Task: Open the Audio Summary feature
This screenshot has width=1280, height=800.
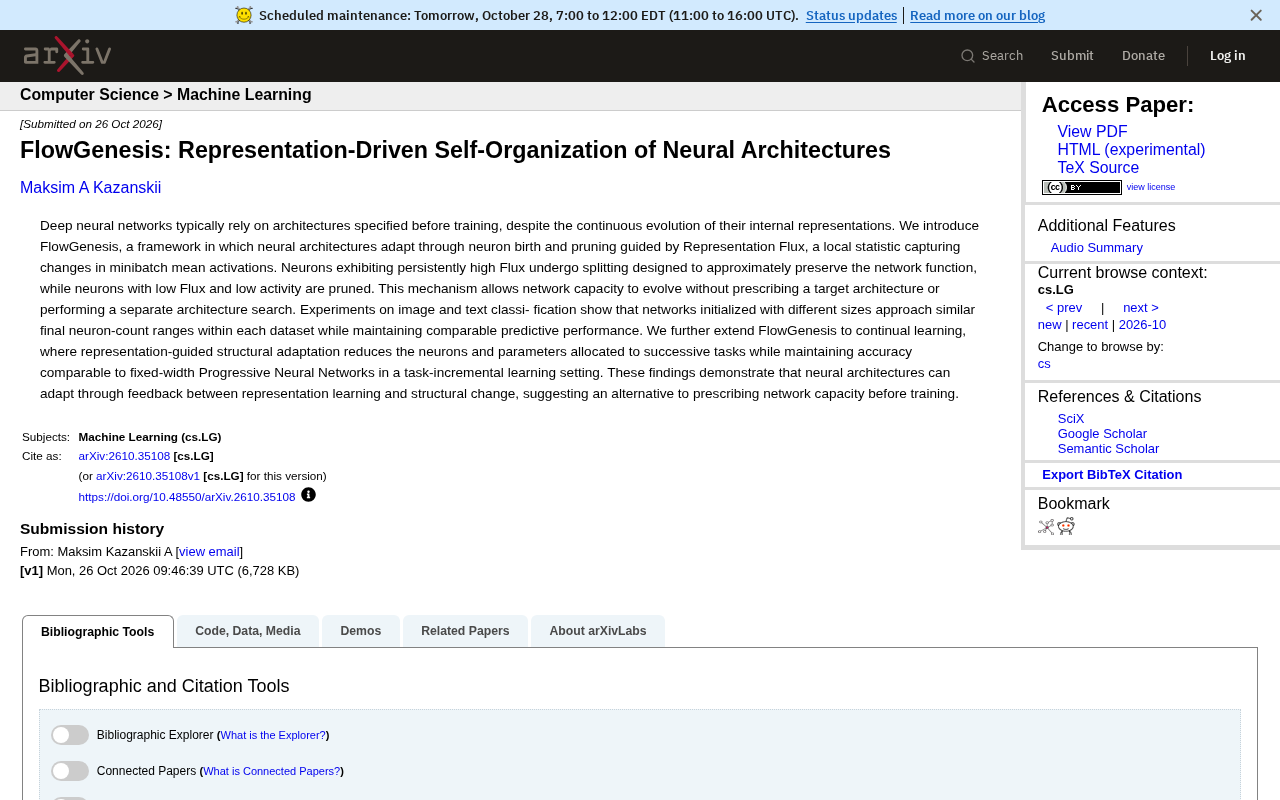Action: tap(1096, 248)
